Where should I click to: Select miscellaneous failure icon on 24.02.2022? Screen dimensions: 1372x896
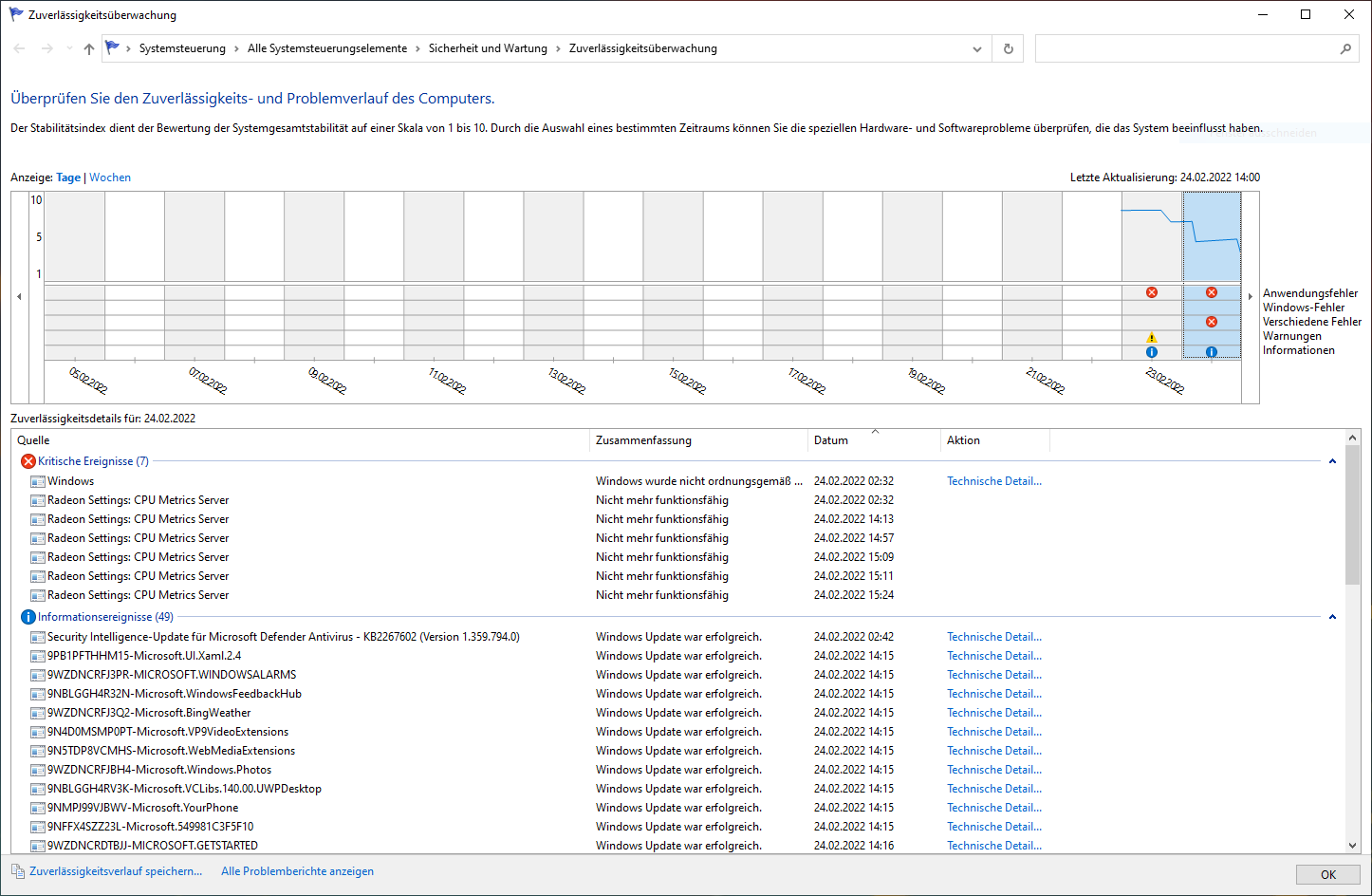click(1212, 322)
